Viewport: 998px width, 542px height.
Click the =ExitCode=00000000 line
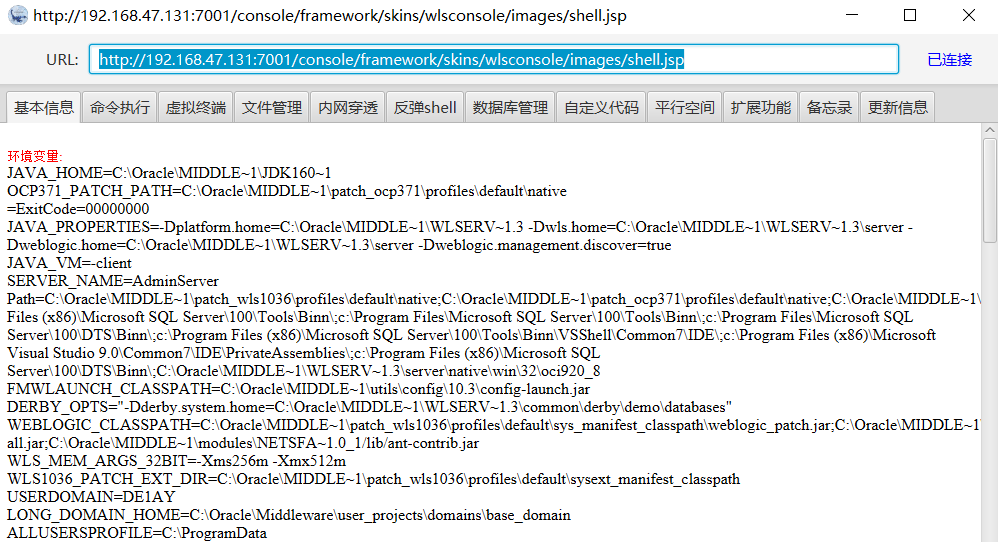pos(78,209)
